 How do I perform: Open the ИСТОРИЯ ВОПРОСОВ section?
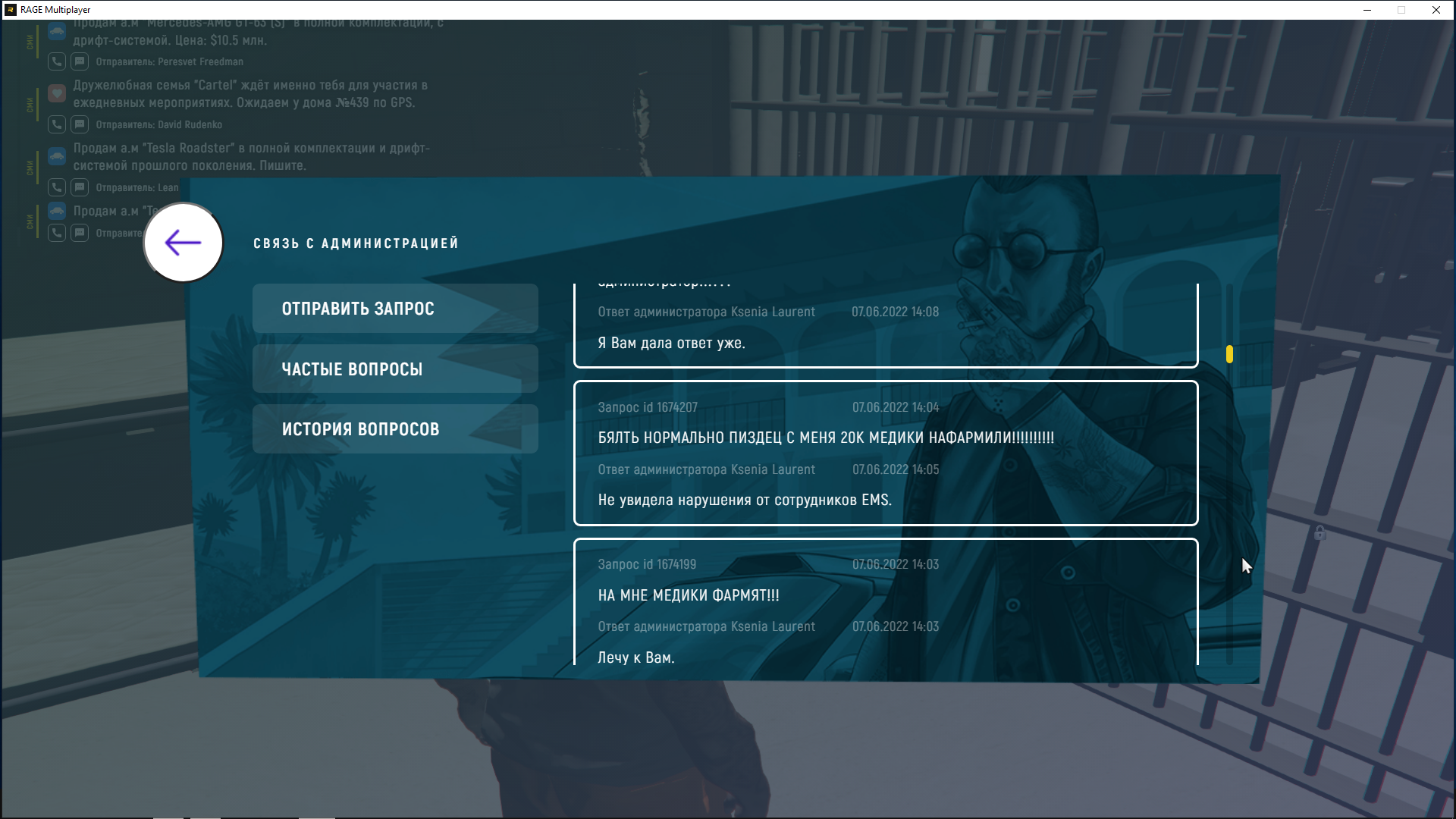(x=395, y=429)
